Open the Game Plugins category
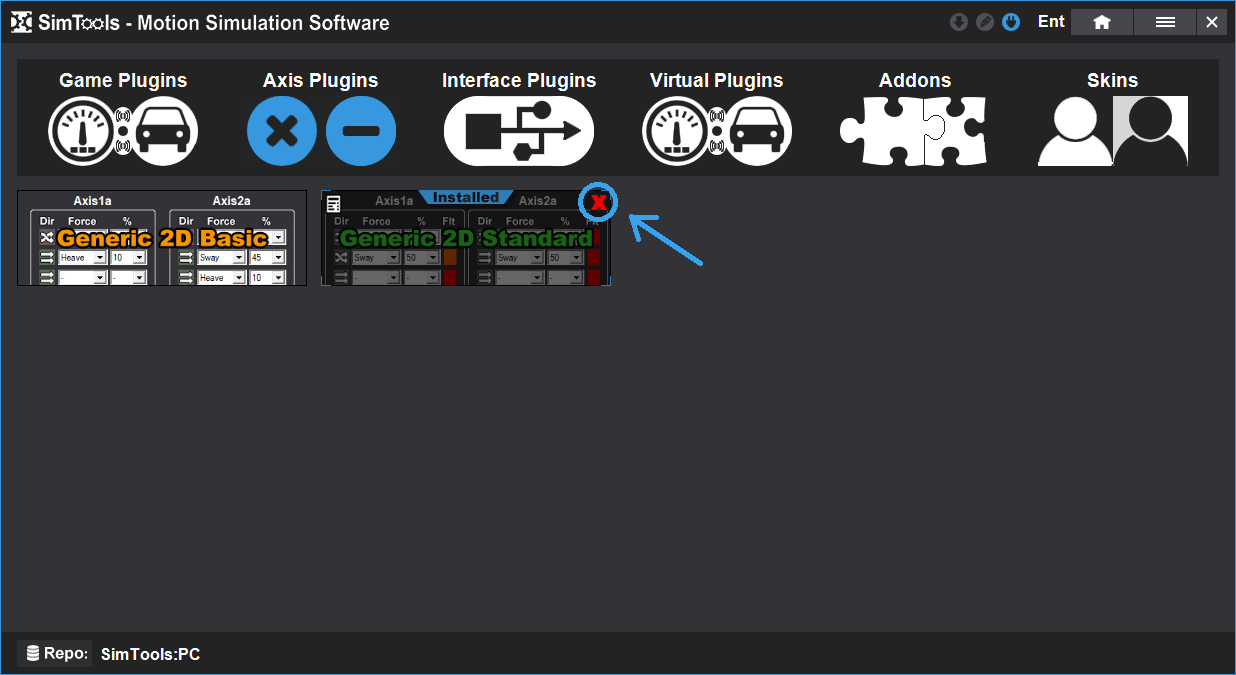 123,118
